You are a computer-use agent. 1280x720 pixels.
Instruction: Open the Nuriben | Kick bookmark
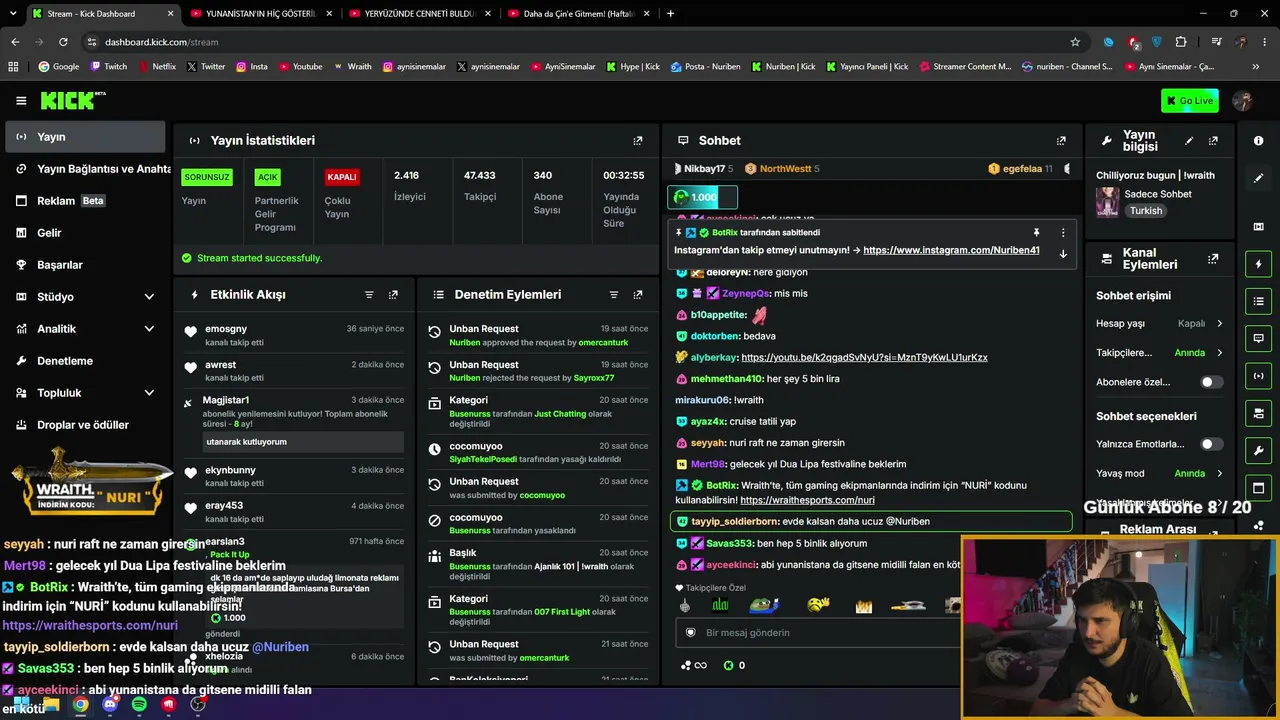(x=783, y=67)
